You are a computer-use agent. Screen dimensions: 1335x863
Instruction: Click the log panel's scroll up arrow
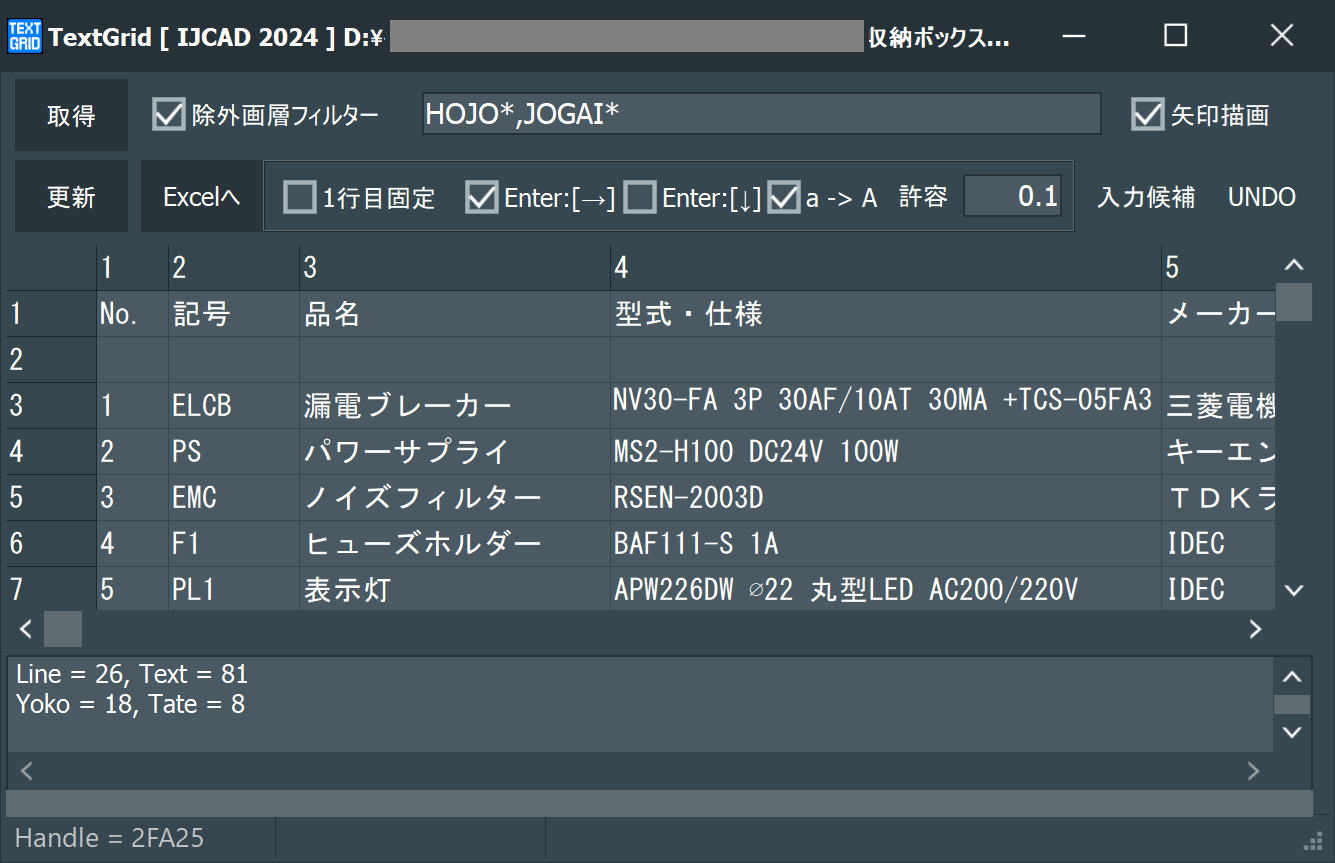(x=1292, y=677)
